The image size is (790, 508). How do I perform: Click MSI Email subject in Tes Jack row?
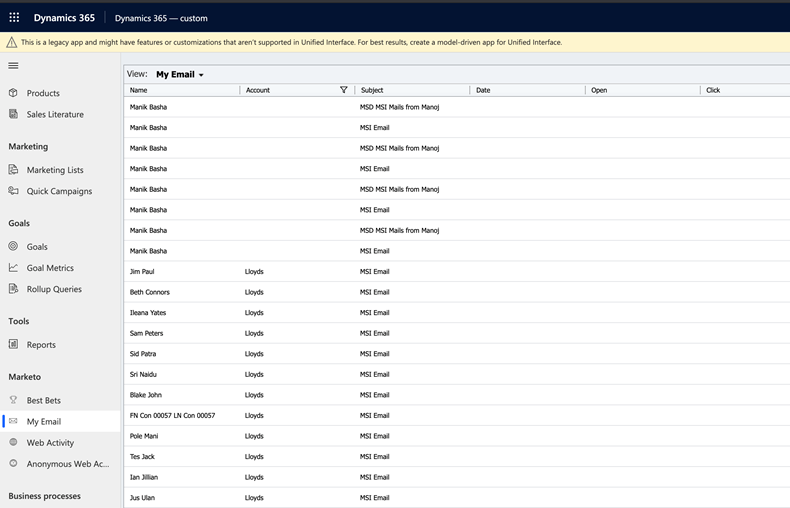point(374,457)
